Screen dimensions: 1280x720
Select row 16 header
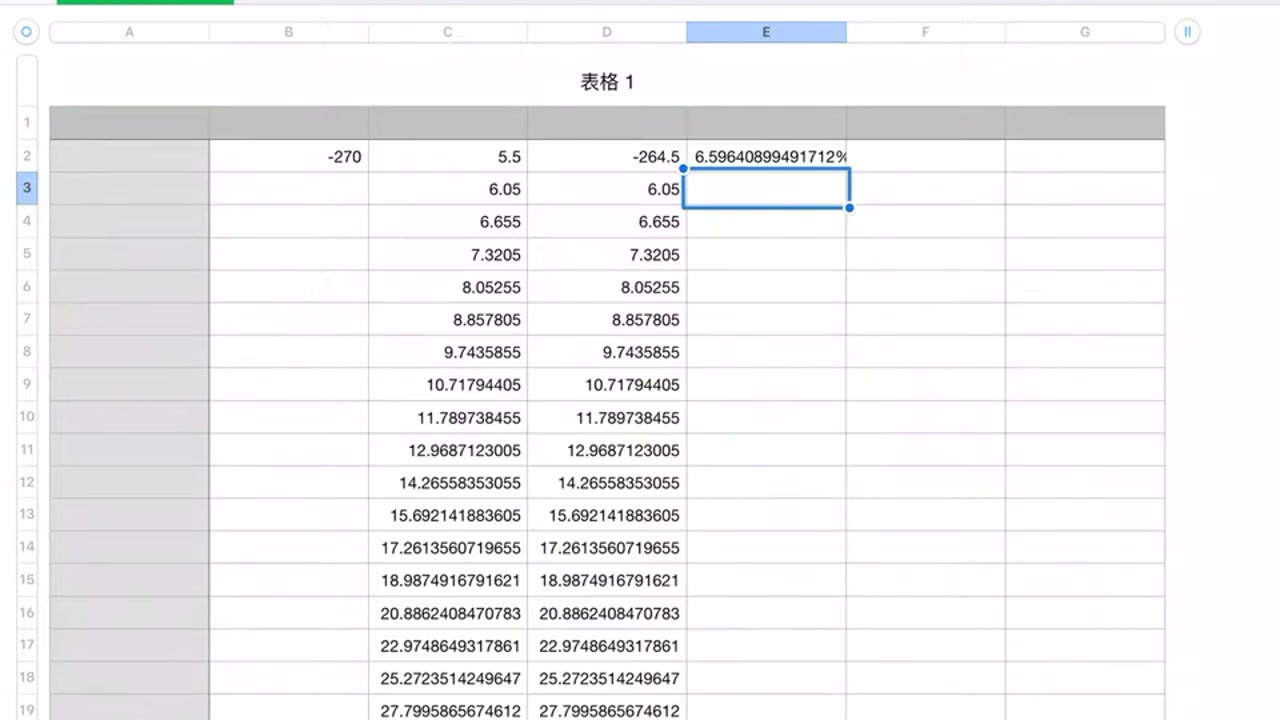click(x=27, y=613)
